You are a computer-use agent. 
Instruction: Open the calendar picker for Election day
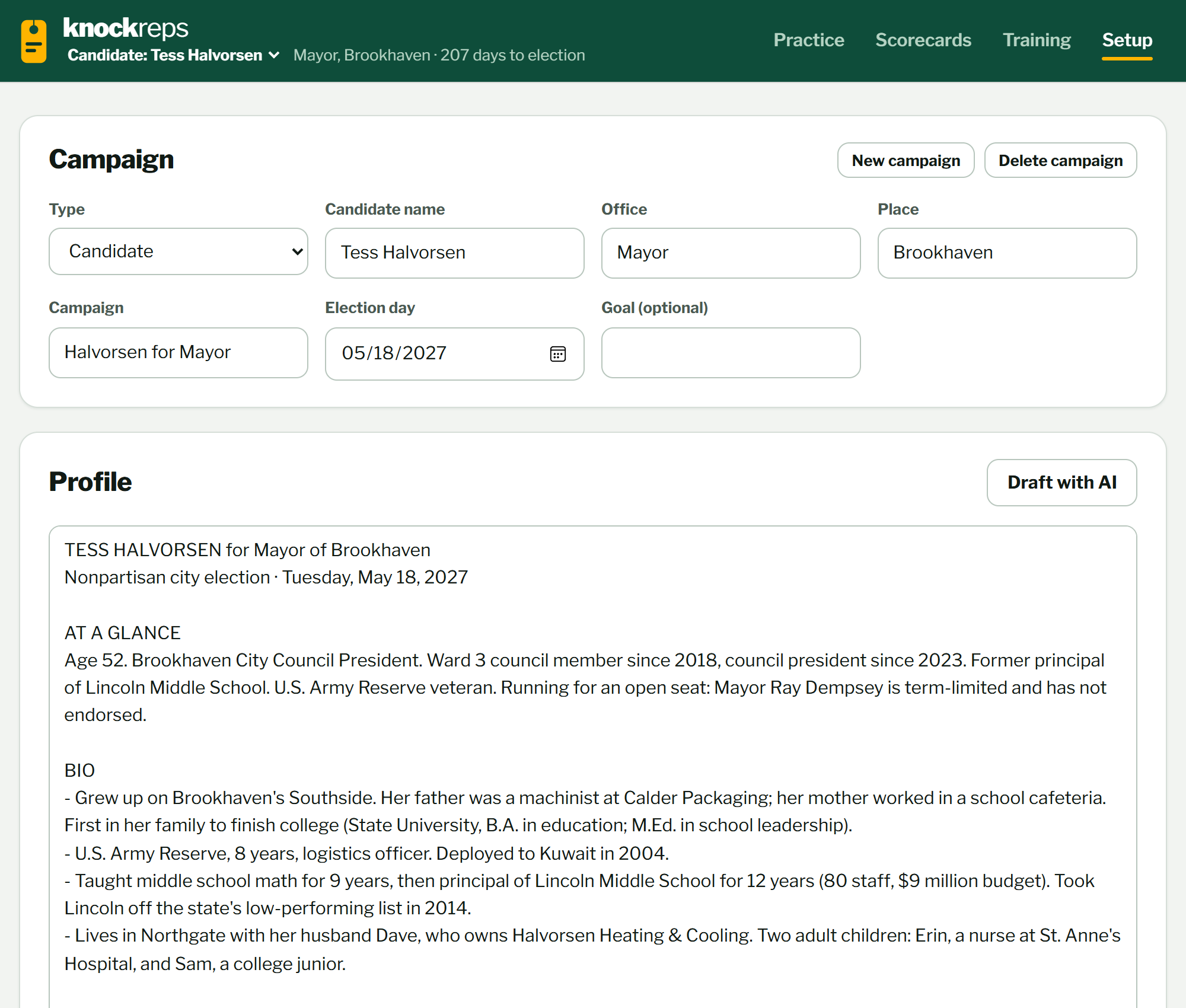[x=557, y=354]
